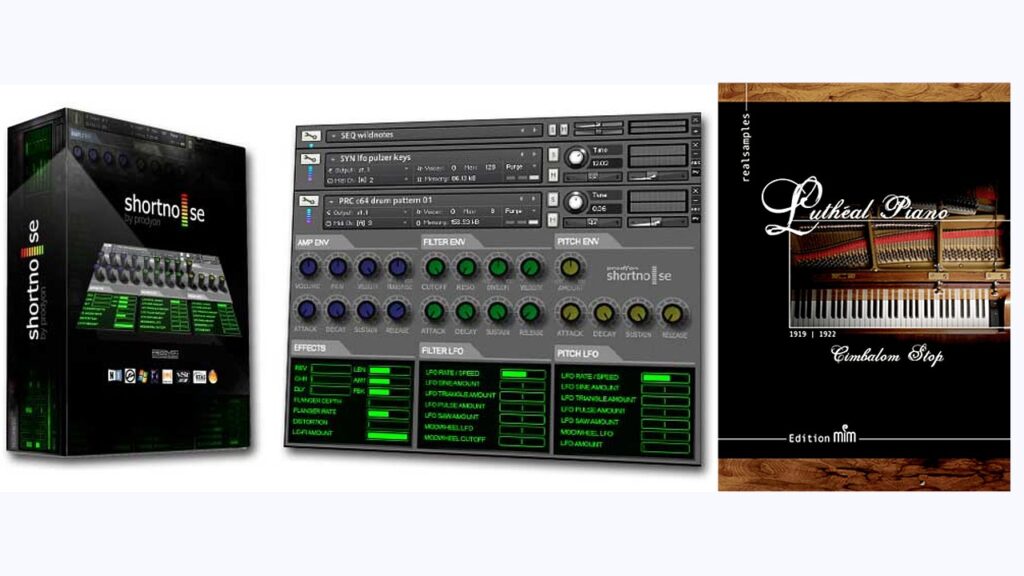This screenshot has height=576, width=1024.
Task: Go to previous preset on SEQ wildnotes
Action: pos(522,131)
